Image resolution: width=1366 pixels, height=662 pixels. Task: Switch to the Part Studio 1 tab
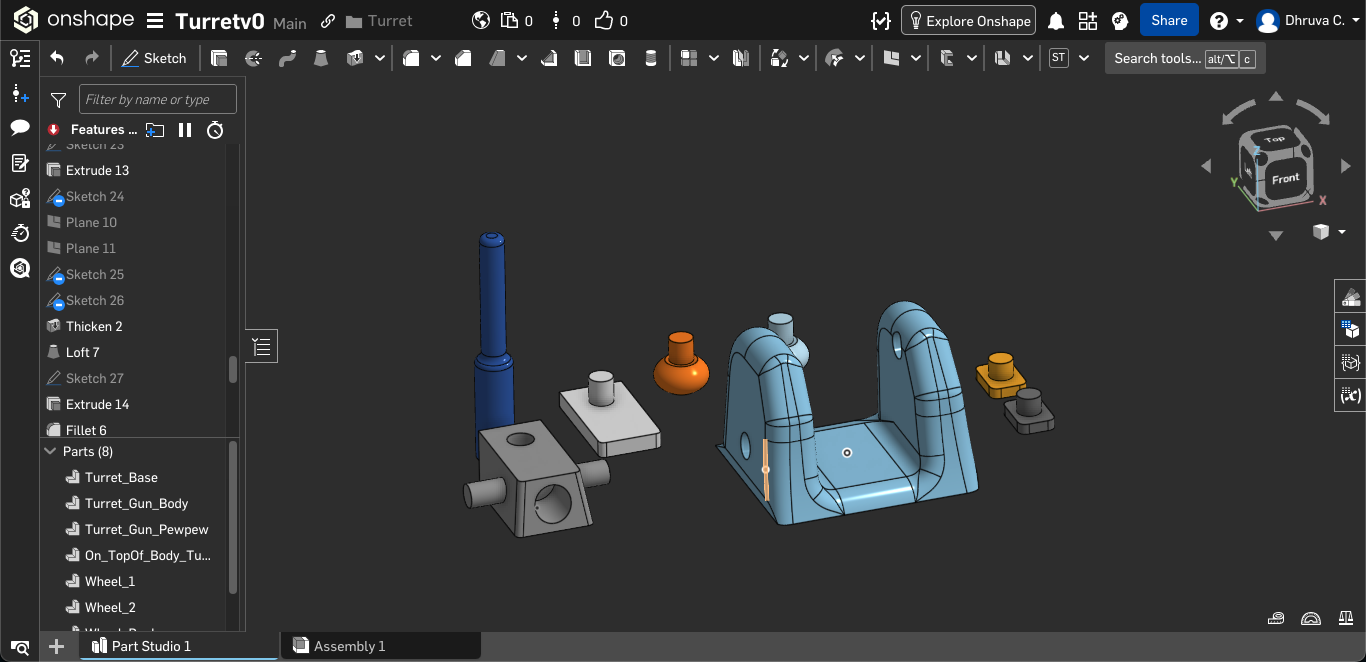point(179,646)
